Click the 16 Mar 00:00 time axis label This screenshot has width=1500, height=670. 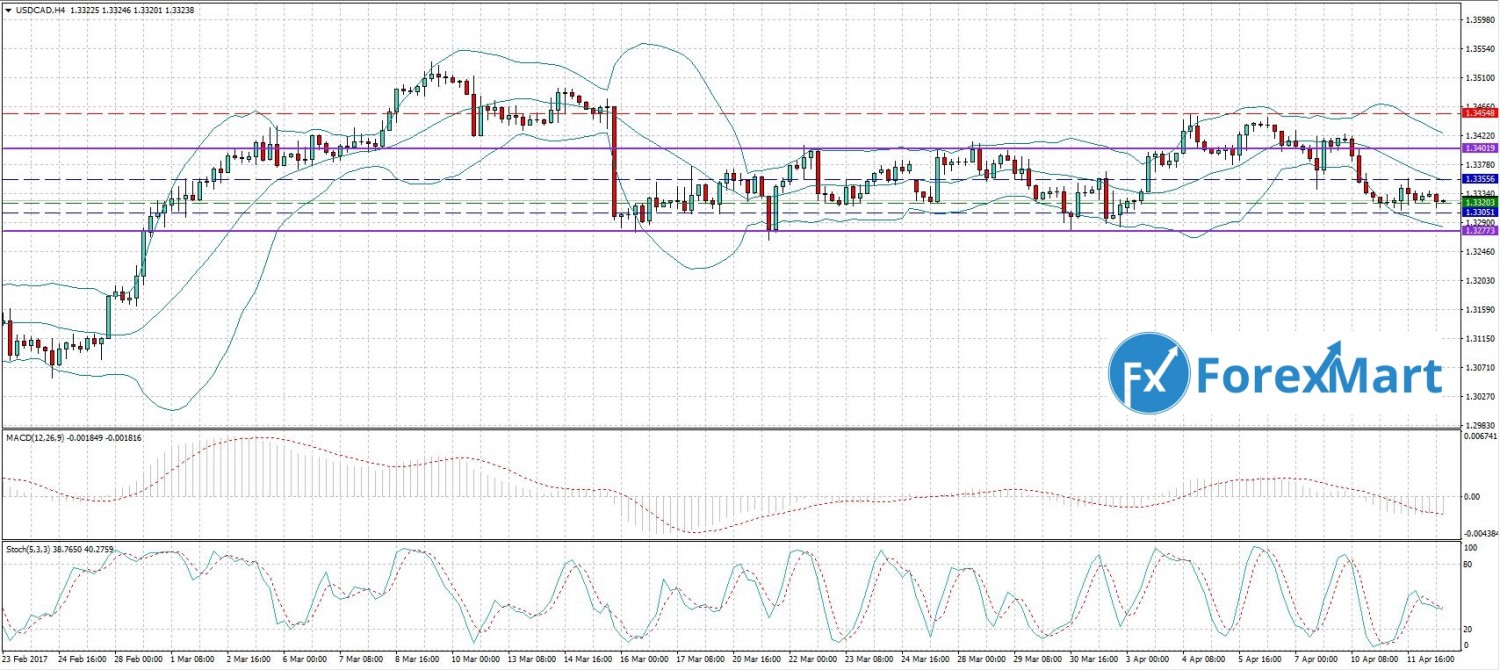tap(636, 660)
